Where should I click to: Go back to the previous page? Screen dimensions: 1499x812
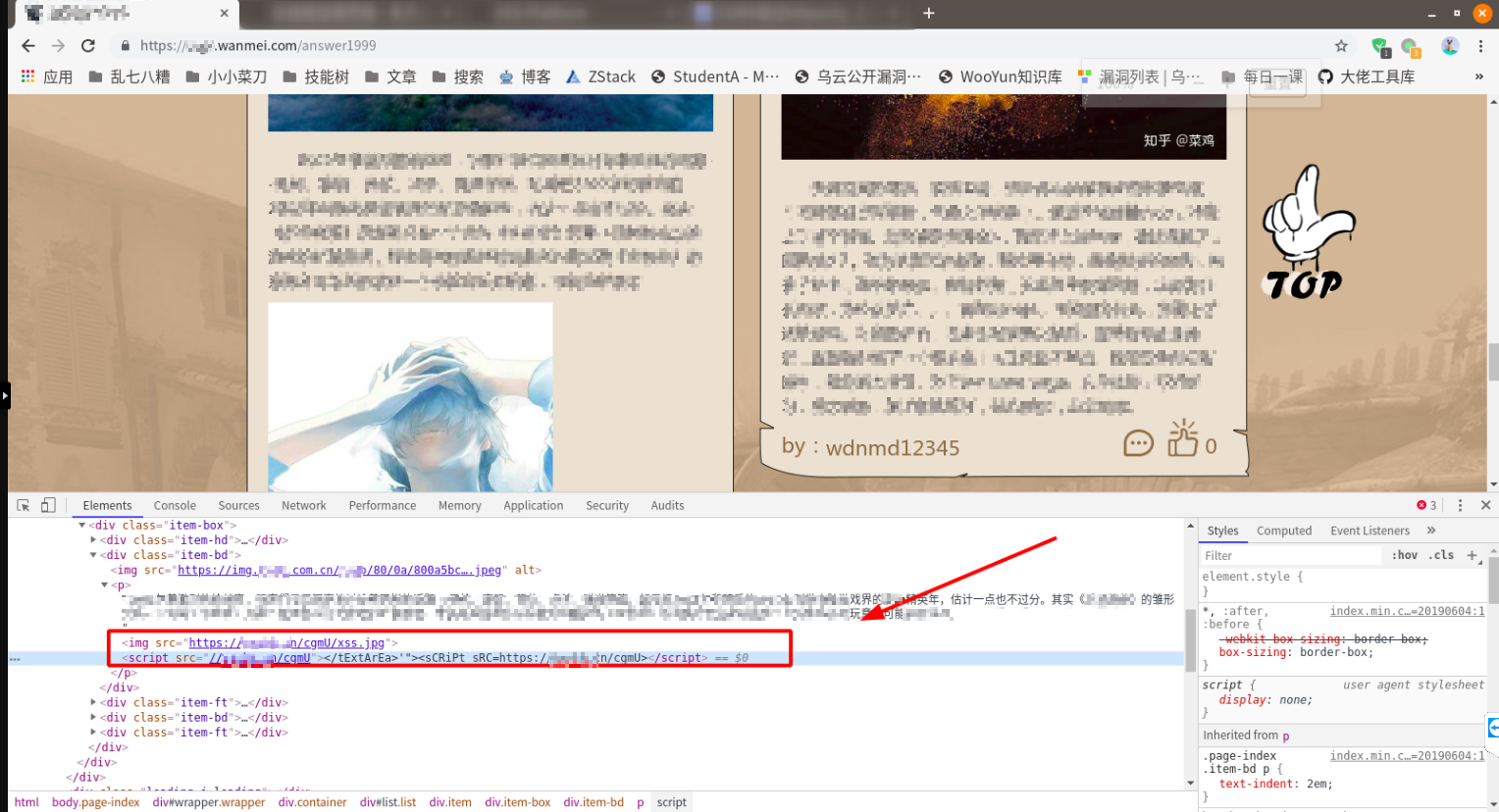(x=27, y=46)
